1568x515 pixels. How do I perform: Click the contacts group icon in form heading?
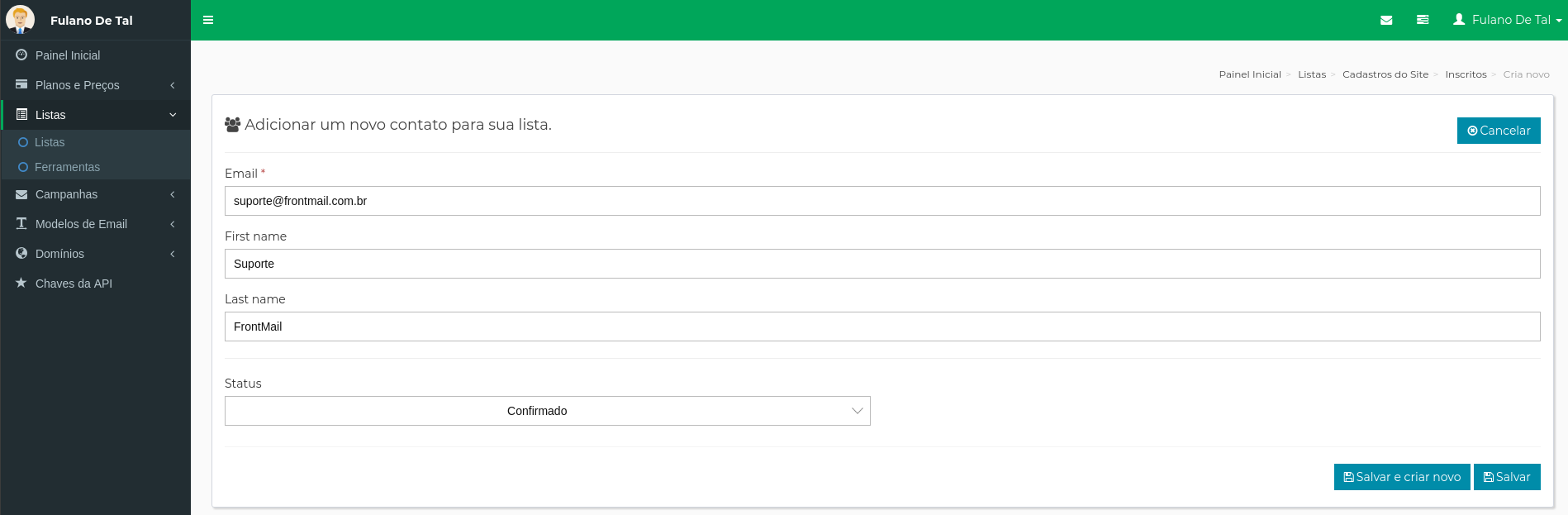(x=233, y=125)
